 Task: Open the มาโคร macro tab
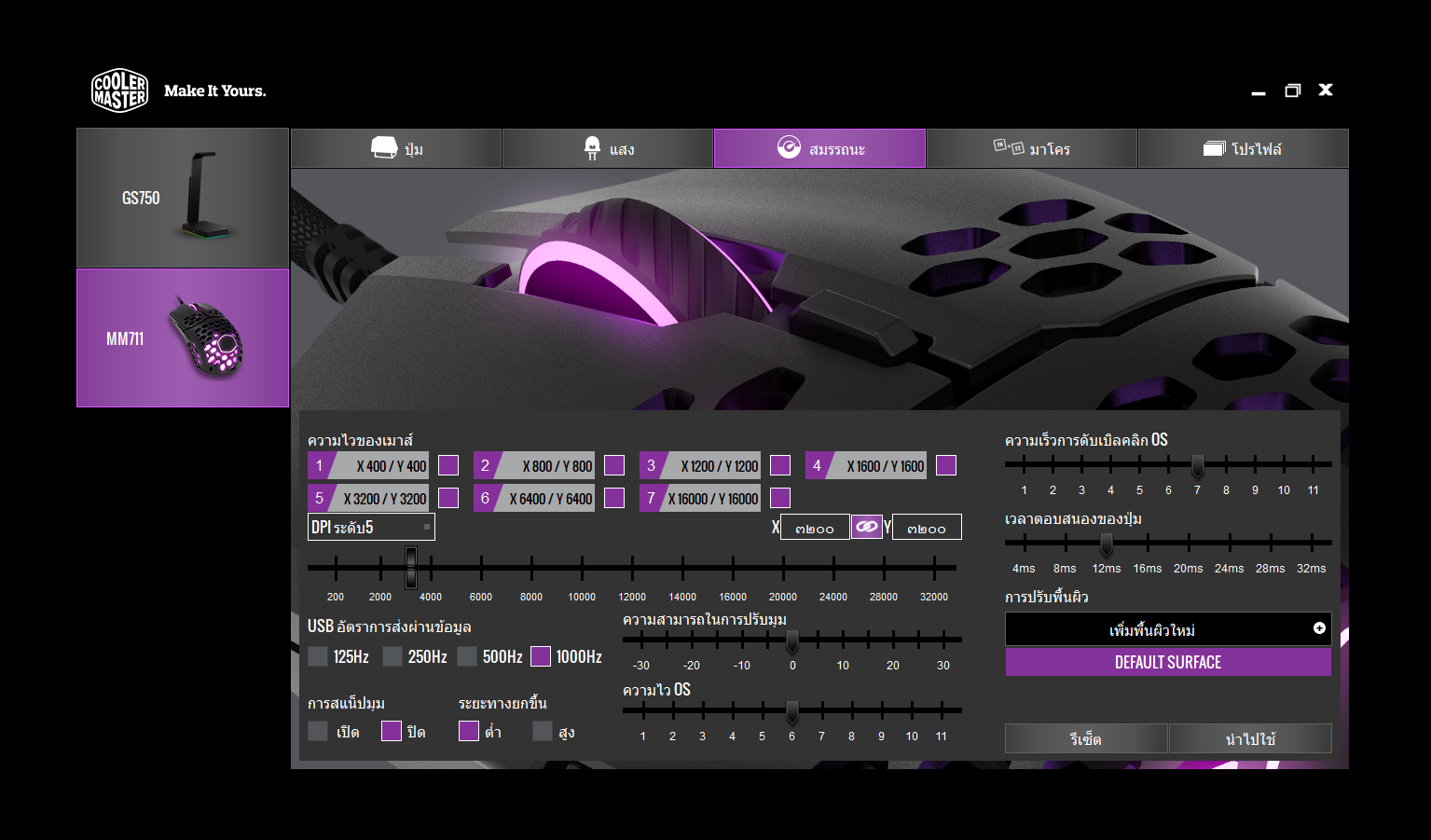tap(1032, 148)
